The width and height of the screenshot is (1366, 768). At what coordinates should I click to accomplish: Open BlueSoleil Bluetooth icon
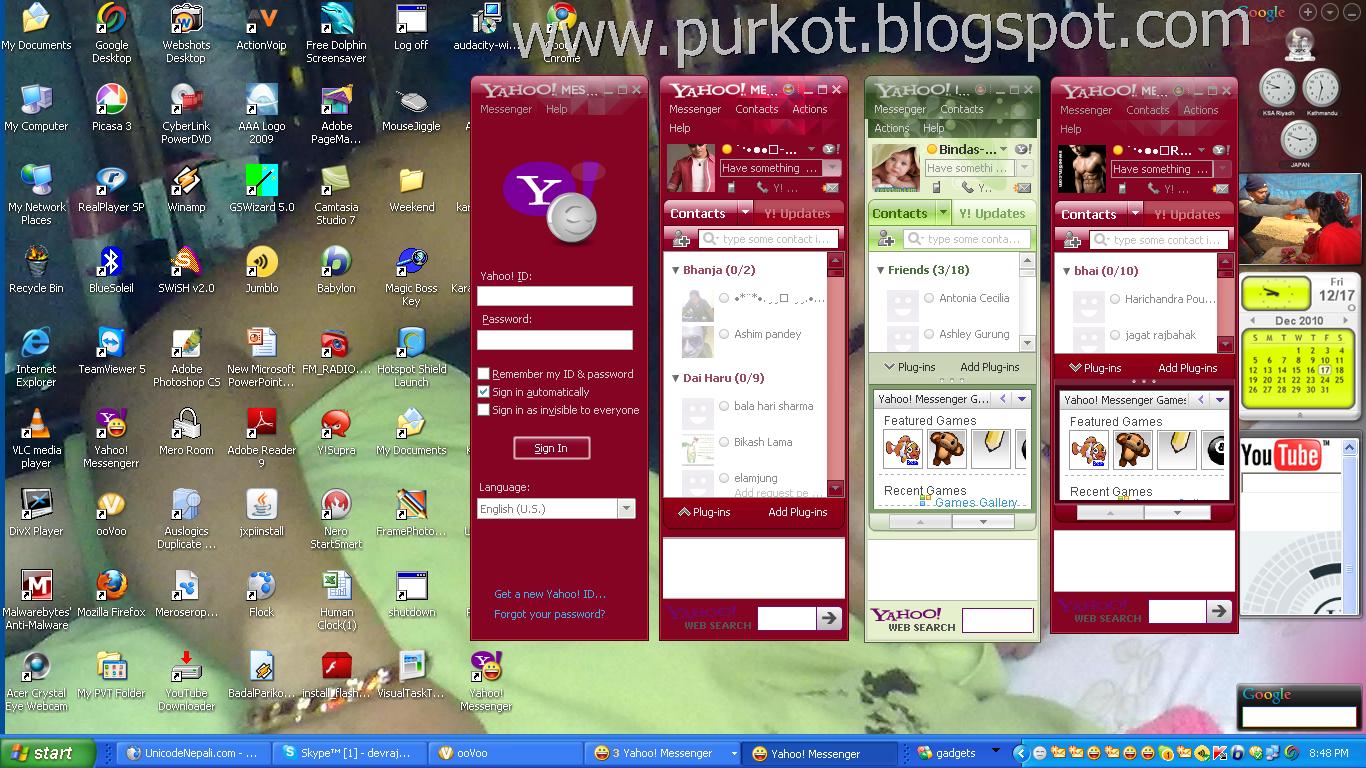112,270
